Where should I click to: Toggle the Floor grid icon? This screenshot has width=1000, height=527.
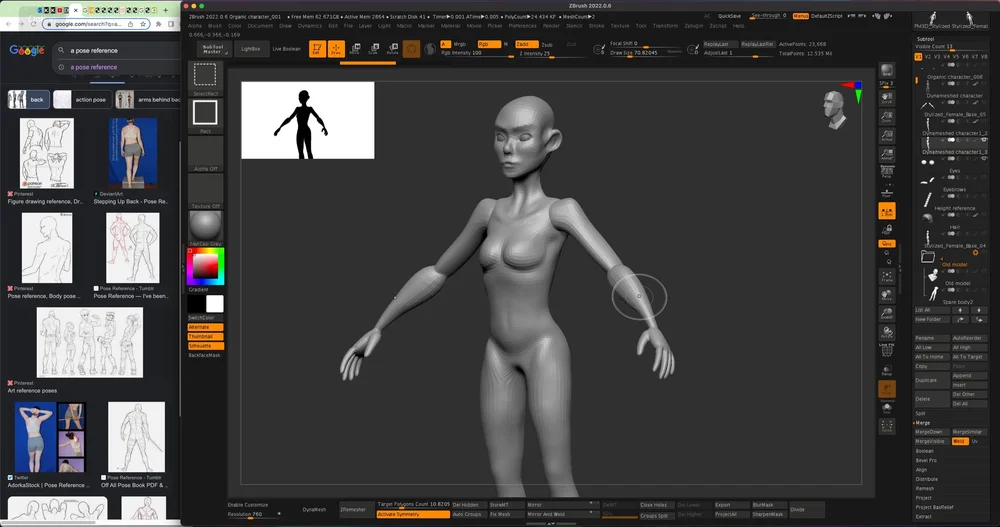[886, 191]
